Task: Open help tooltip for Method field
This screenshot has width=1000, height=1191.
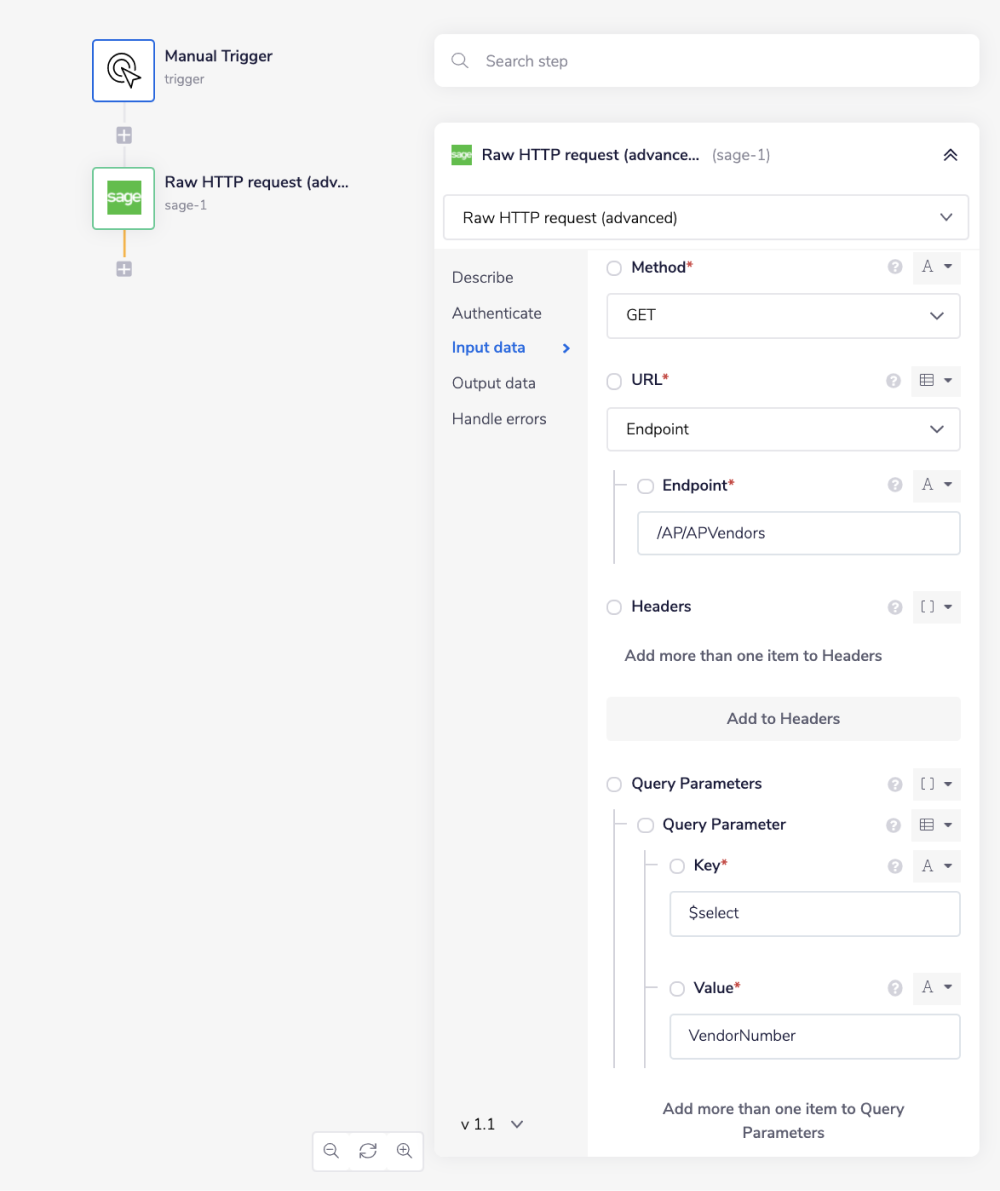Action: [895, 268]
